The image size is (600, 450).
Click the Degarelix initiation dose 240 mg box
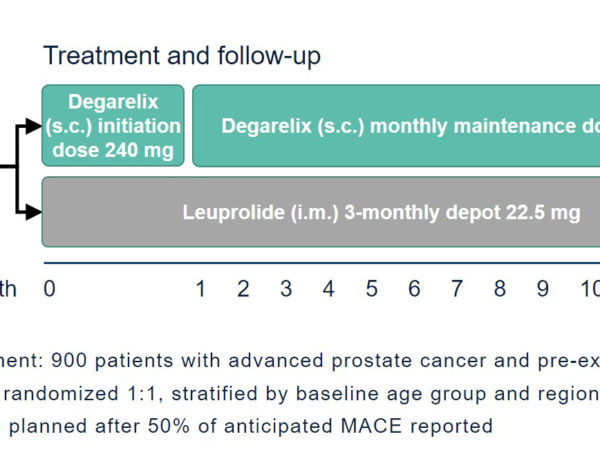[113, 126]
